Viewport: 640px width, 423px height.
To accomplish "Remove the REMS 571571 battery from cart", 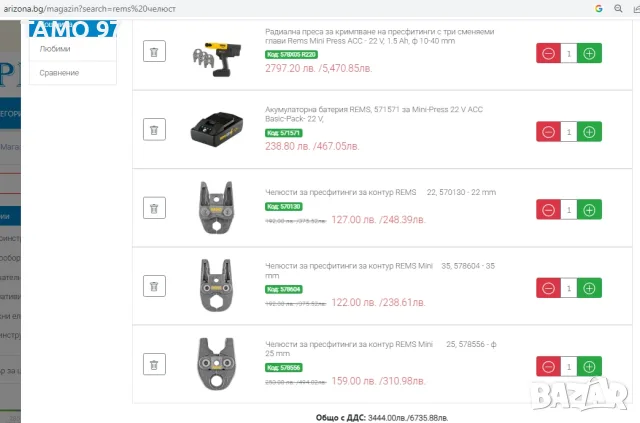I will tap(154, 130).
